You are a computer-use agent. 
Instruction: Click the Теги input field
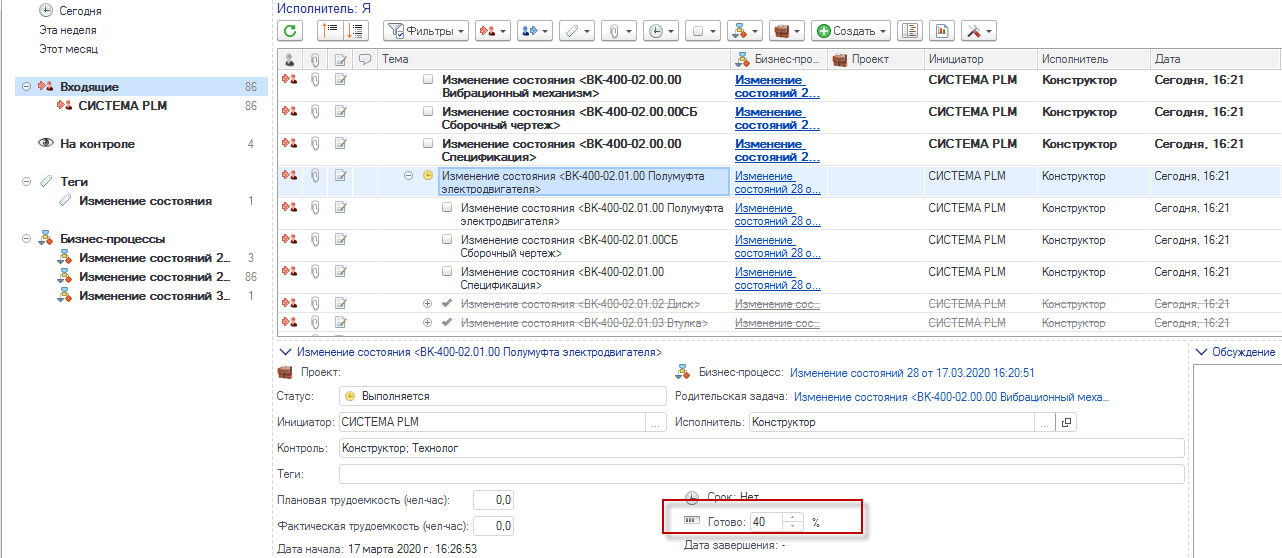click(760, 474)
